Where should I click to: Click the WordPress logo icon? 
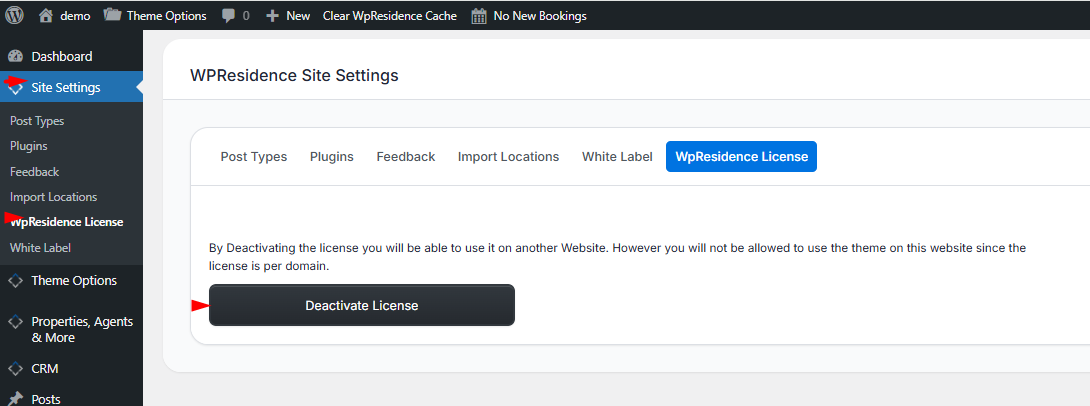point(15,16)
